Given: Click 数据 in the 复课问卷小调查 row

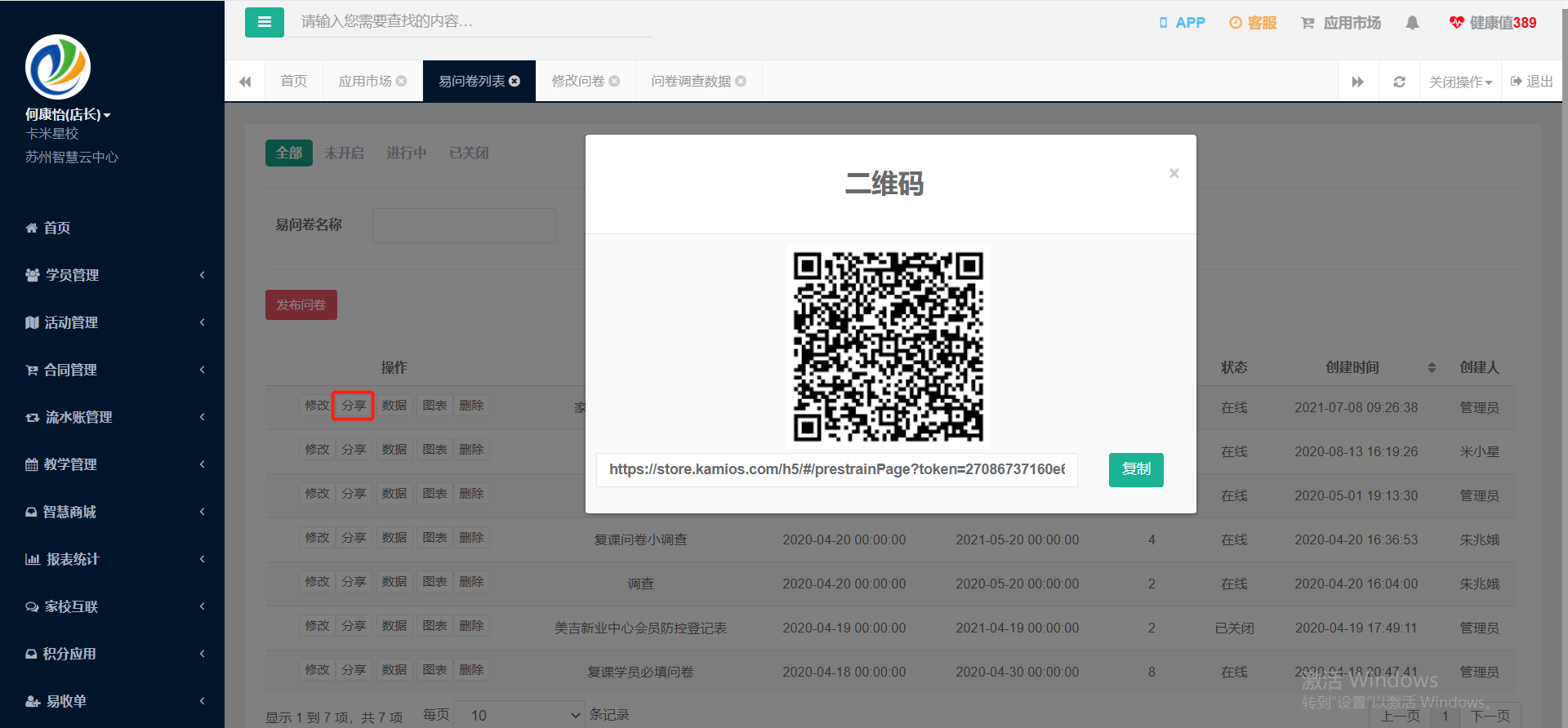Looking at the screenshot, I should pos(394,538).
